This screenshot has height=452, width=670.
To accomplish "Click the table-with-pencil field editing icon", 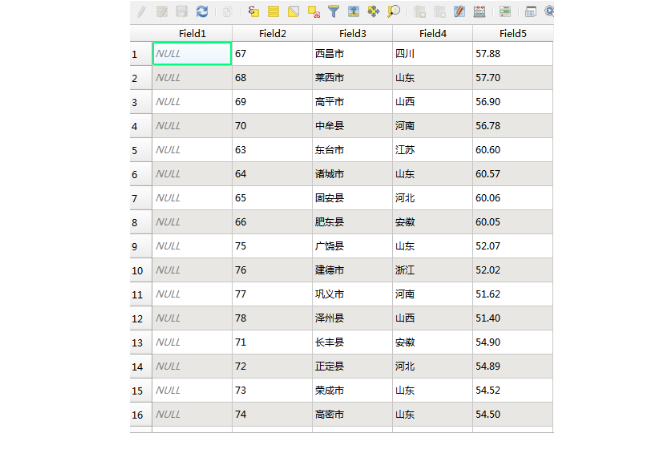I will (459, 12).
